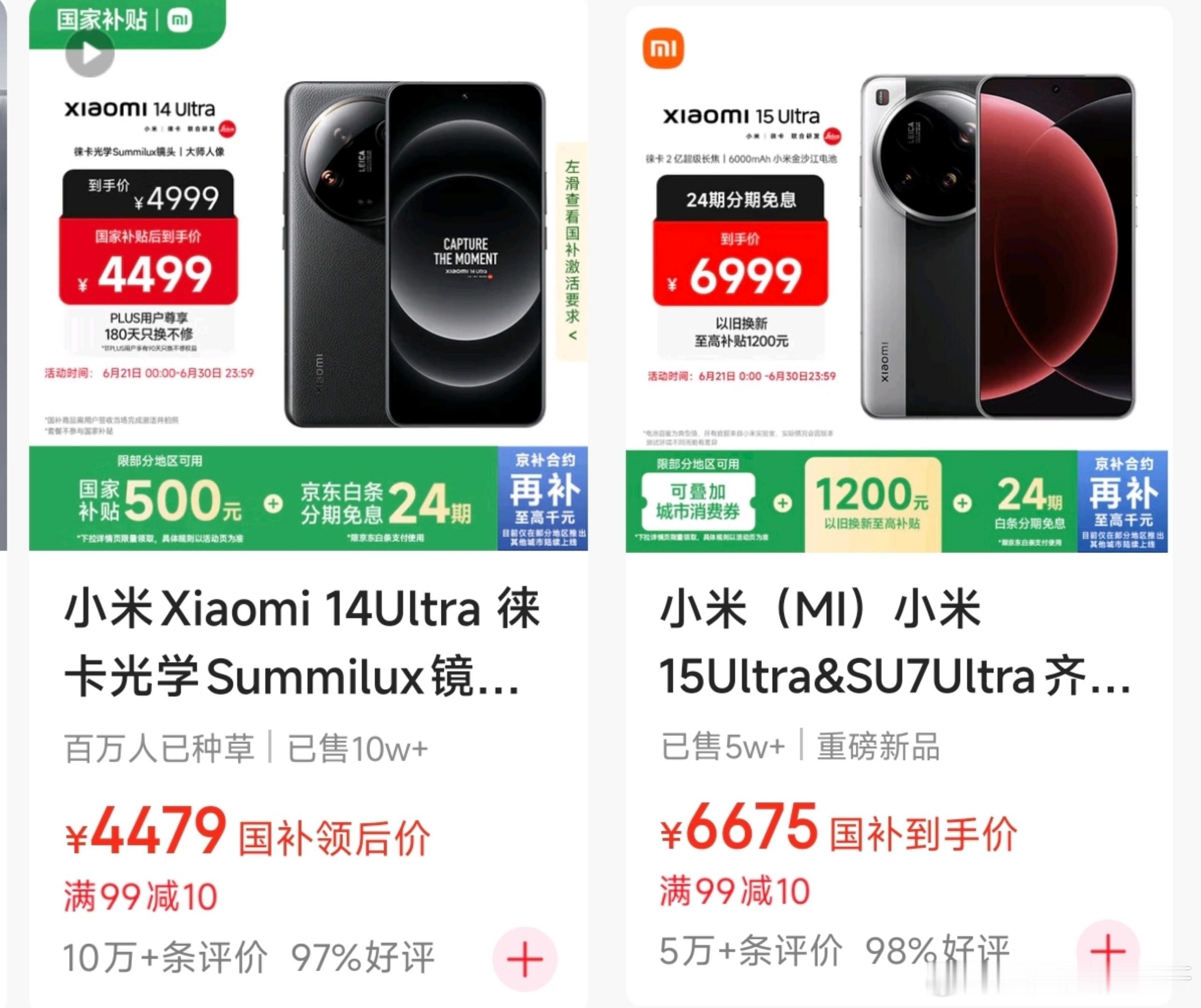Screen dimensions: 1201x1008
Task: View the 10万+条评价 reviews
Action: click(165, 957)
